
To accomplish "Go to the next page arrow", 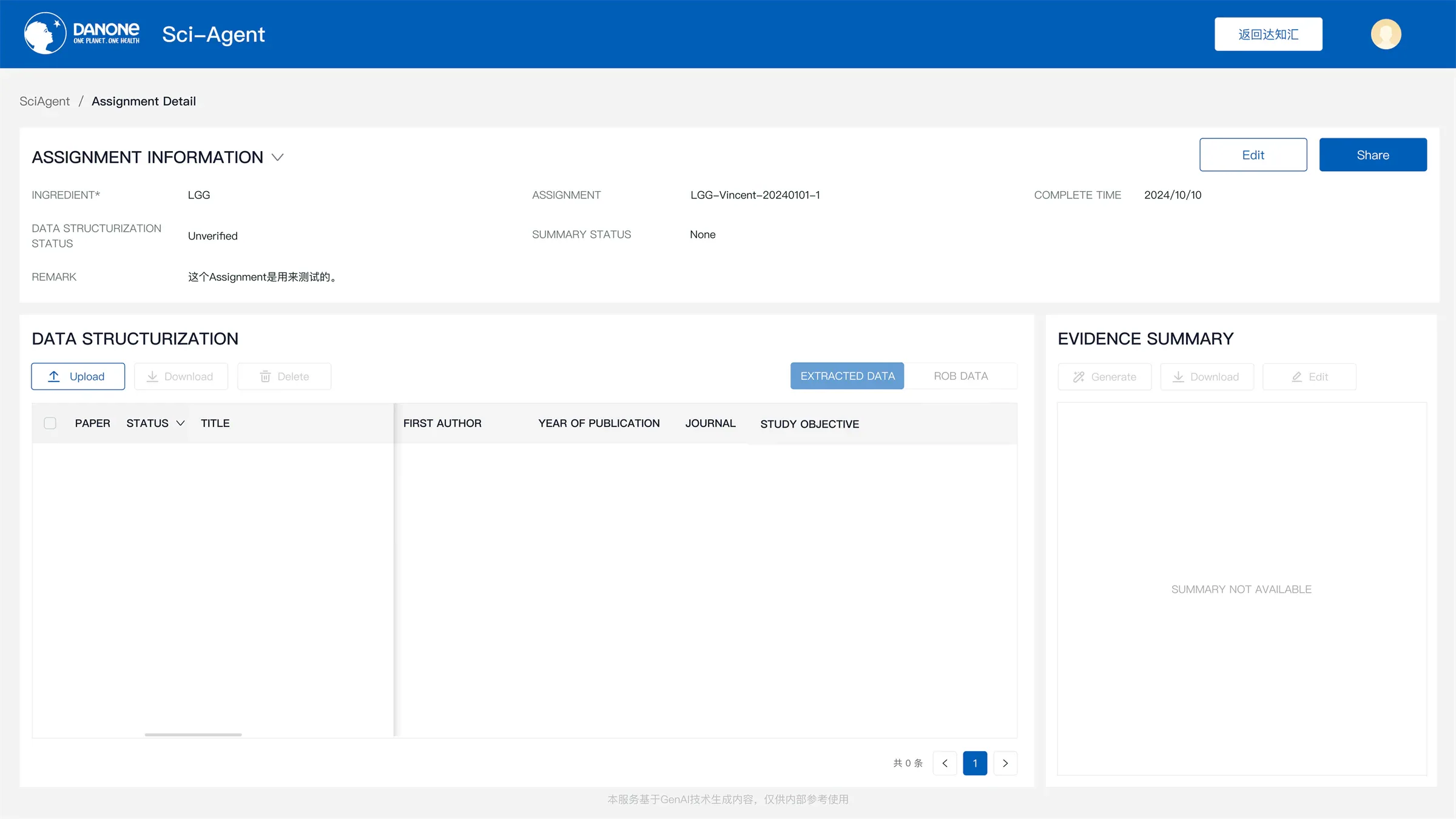I will tap(1005, 763).
